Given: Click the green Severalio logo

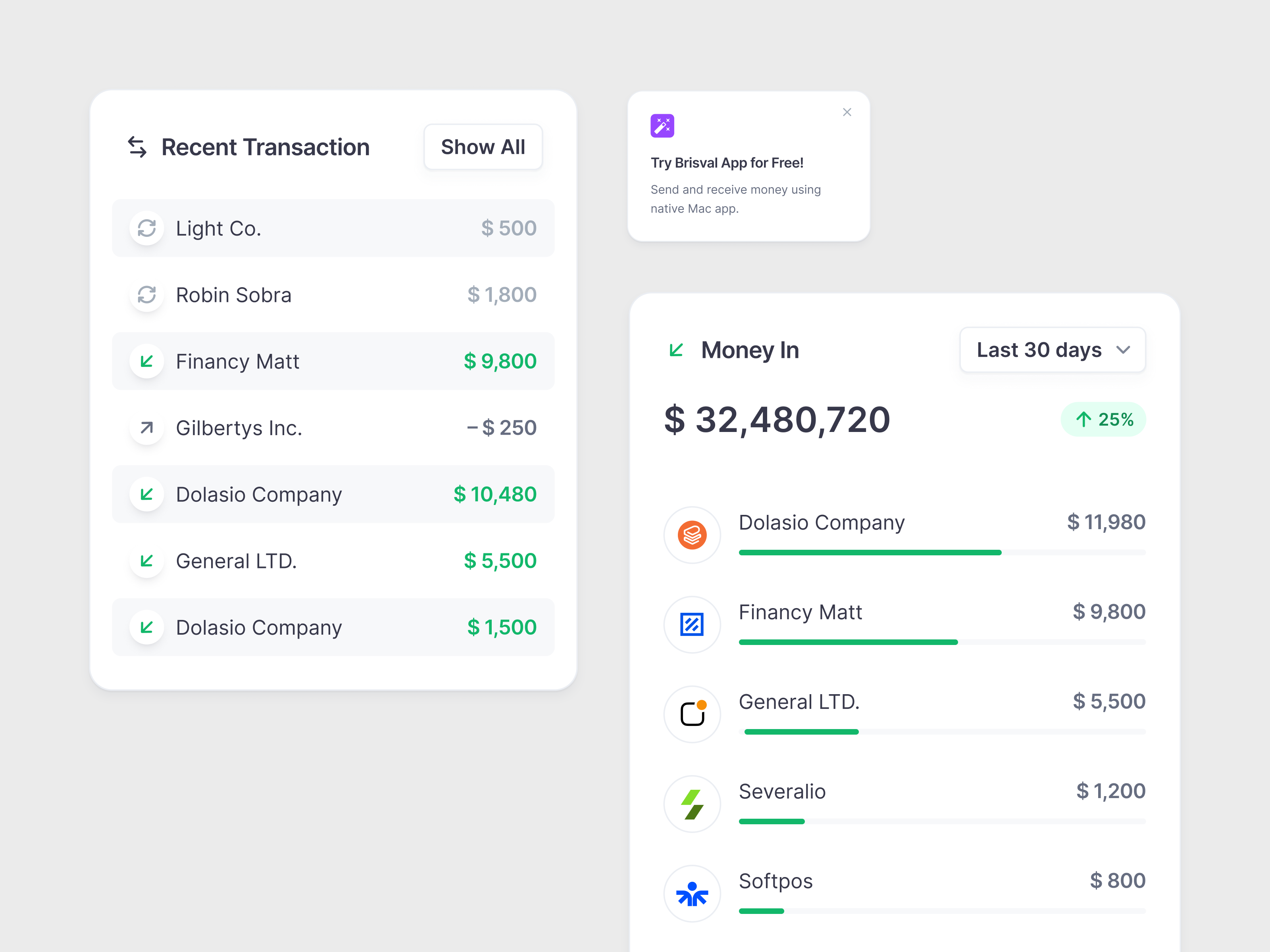Looking at the screenshot, I should point(692,804).
